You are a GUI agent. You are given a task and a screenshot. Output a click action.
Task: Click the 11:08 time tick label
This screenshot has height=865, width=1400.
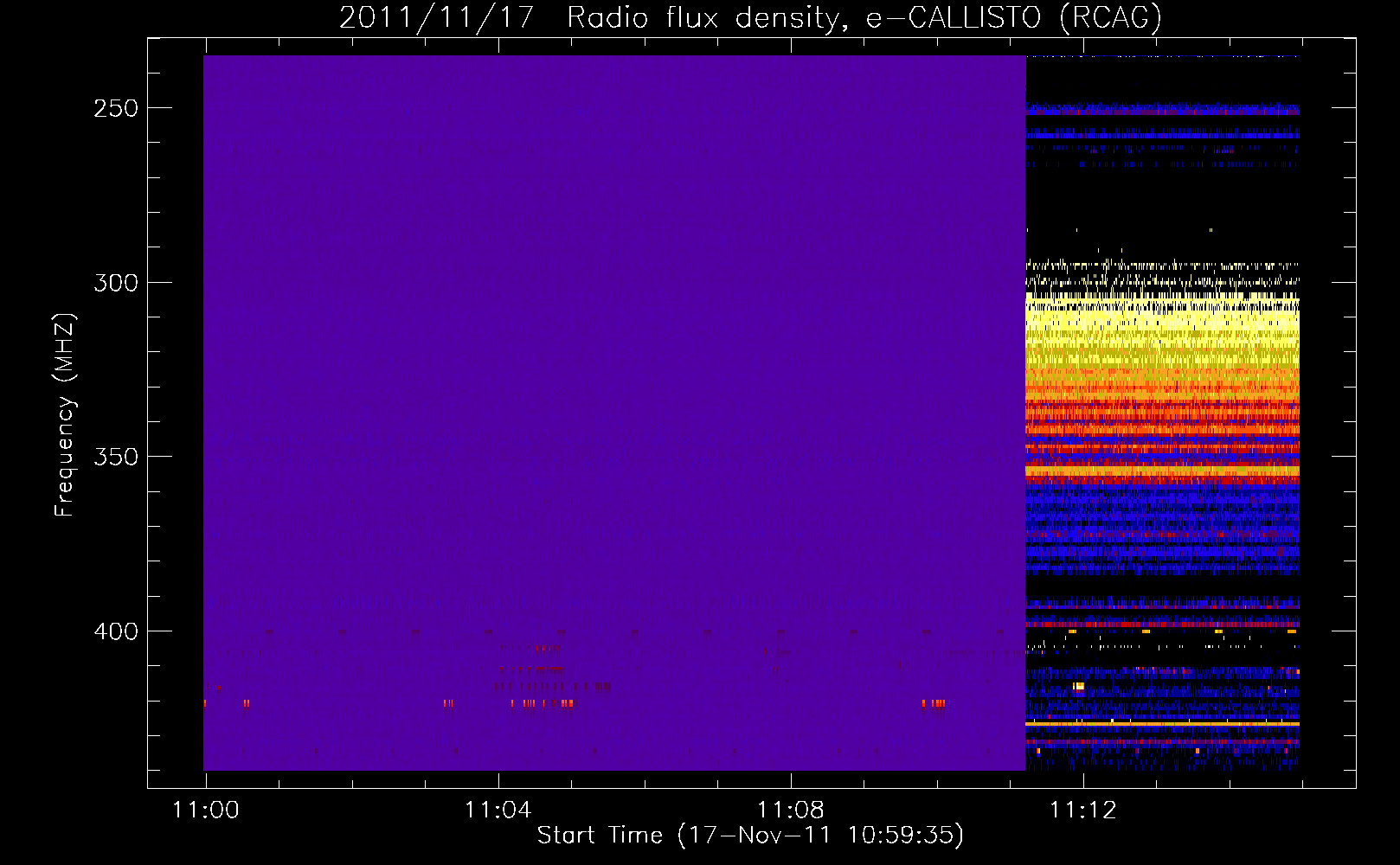click(x=790, y=810)
